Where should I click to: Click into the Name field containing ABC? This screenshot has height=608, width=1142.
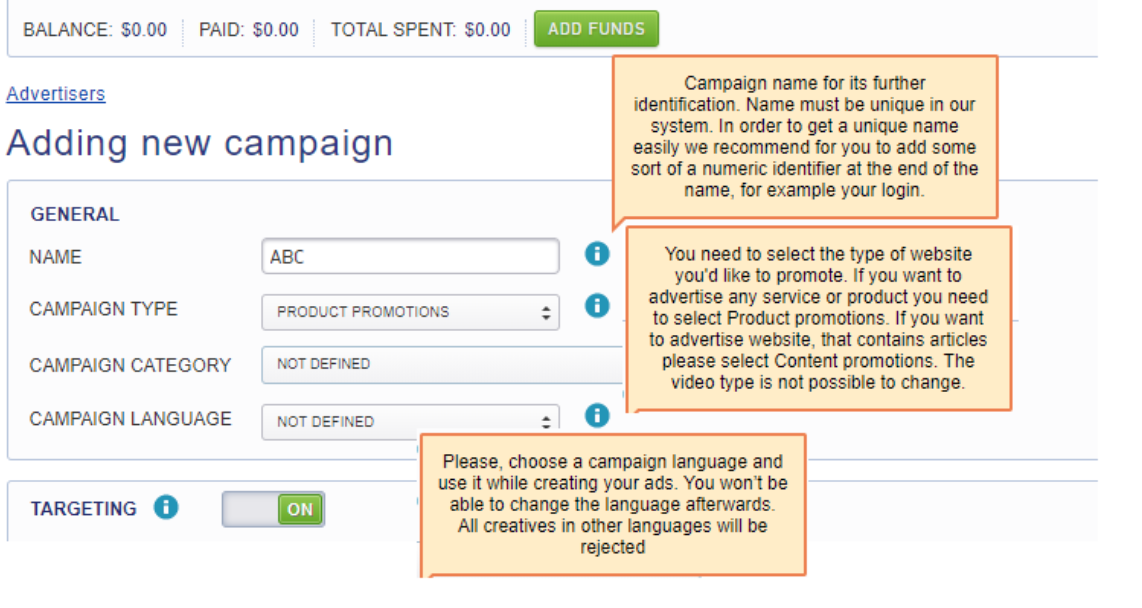pos(410,257)
